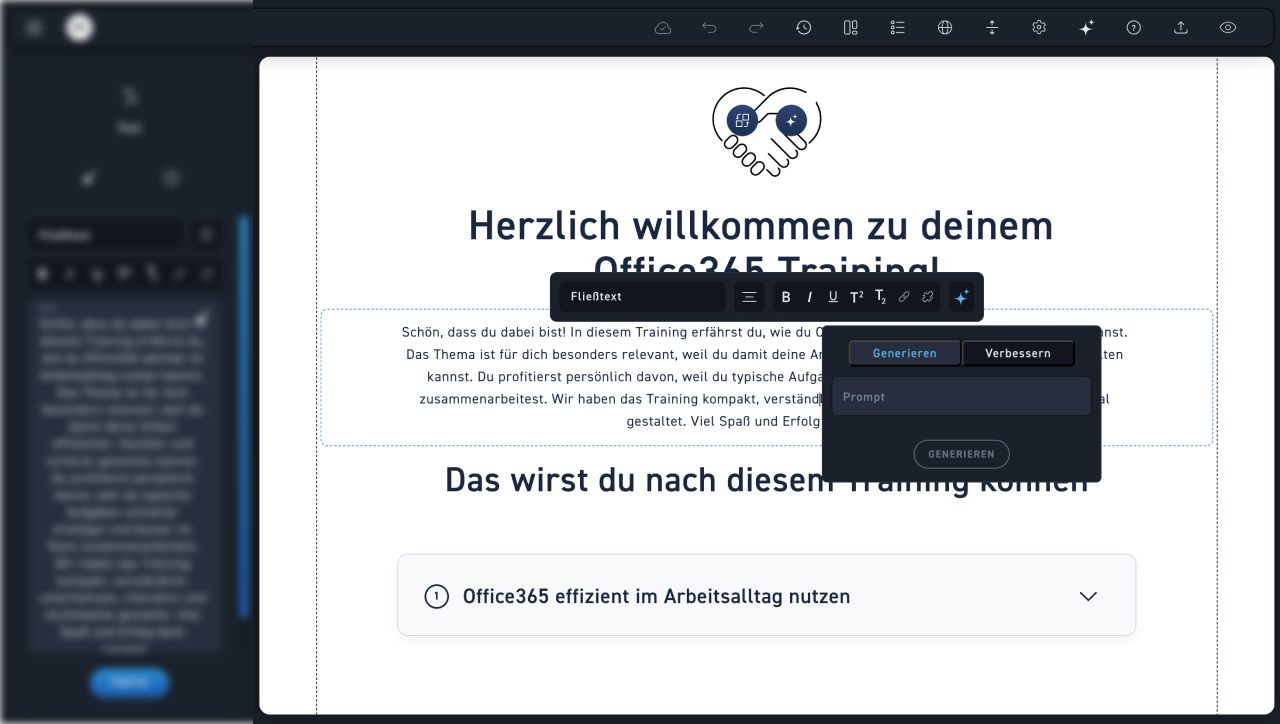Viewport: 1280px width, 724px height.
Task: Click 'Office365 effizient im Arbeitsalltag nutzen' title
Action: coord(656,596)
